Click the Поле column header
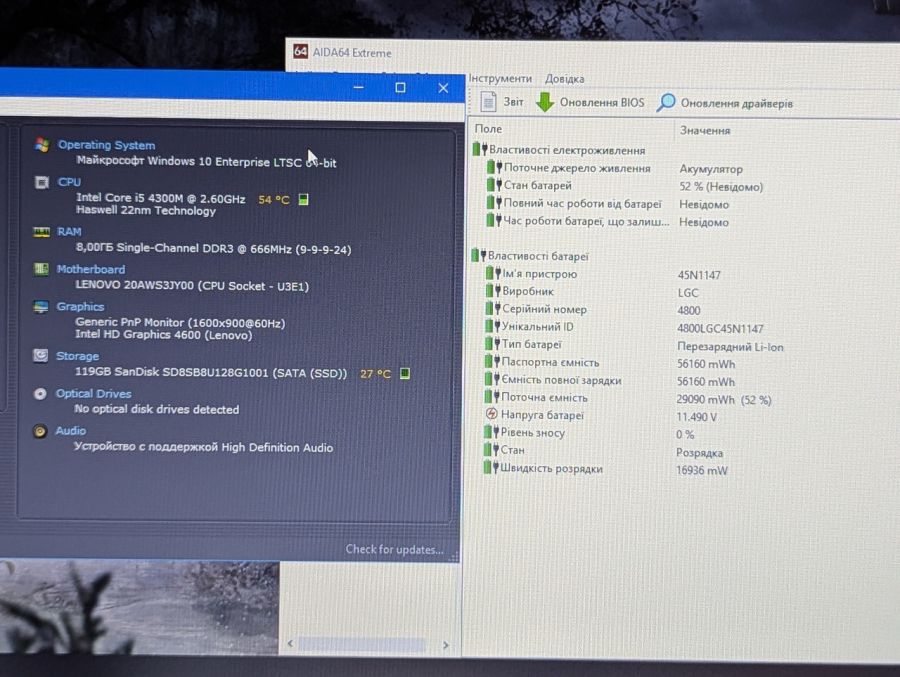900x677 pixels. click(x=488, y=129)
